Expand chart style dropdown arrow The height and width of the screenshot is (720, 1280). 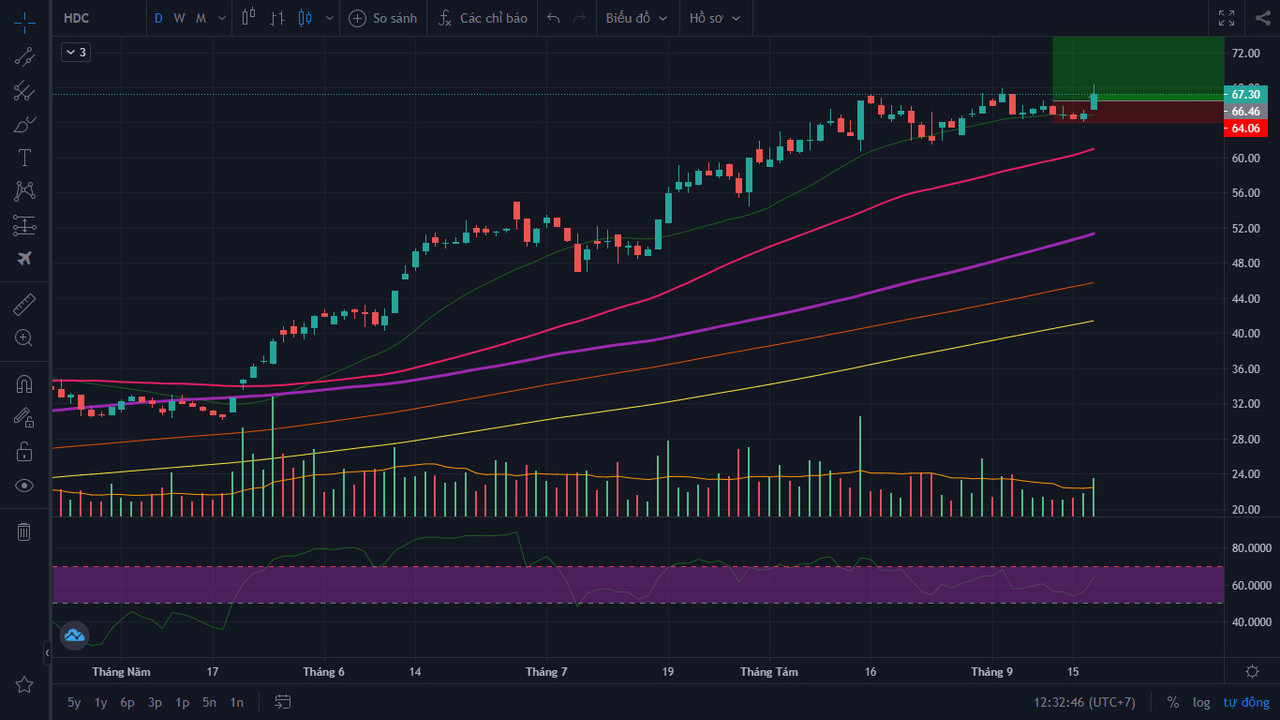click(x=328, y=18)
